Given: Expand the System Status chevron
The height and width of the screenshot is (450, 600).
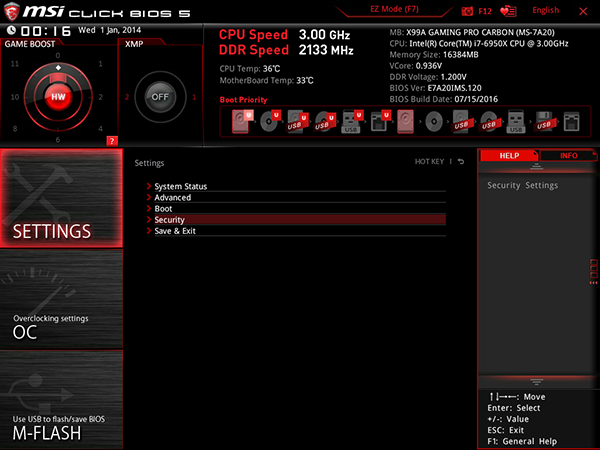Looking at the screenshot, I should [149, 186].
